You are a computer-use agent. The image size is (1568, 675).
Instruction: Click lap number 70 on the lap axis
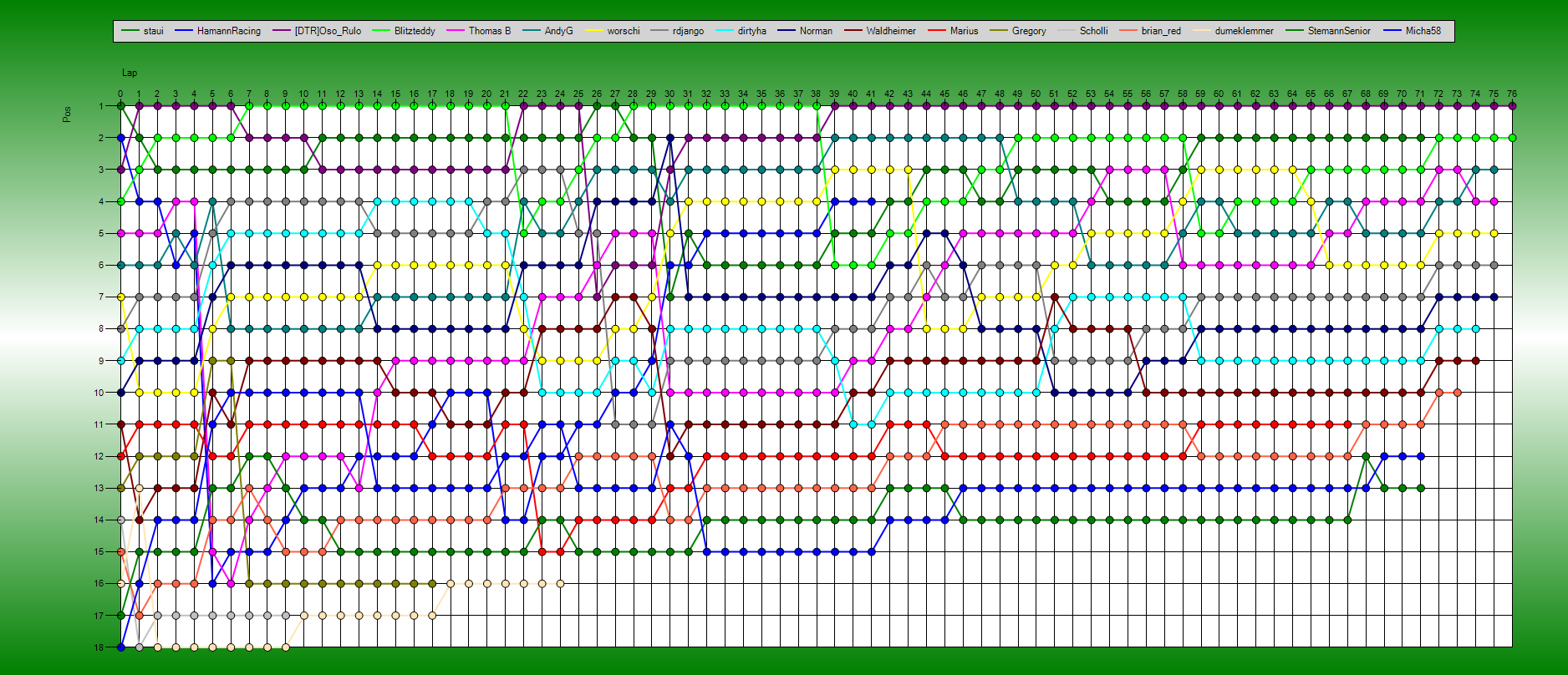(x=1402, y=94)
